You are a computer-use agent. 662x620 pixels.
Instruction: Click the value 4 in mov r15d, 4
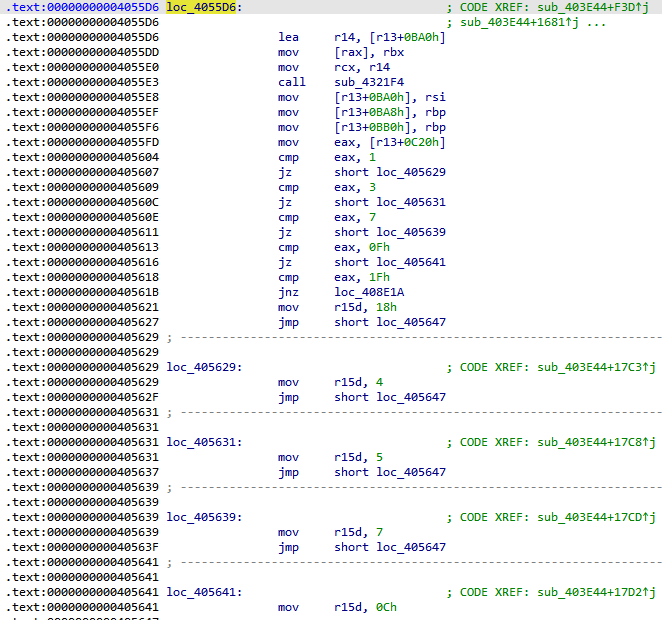[379, 382]
